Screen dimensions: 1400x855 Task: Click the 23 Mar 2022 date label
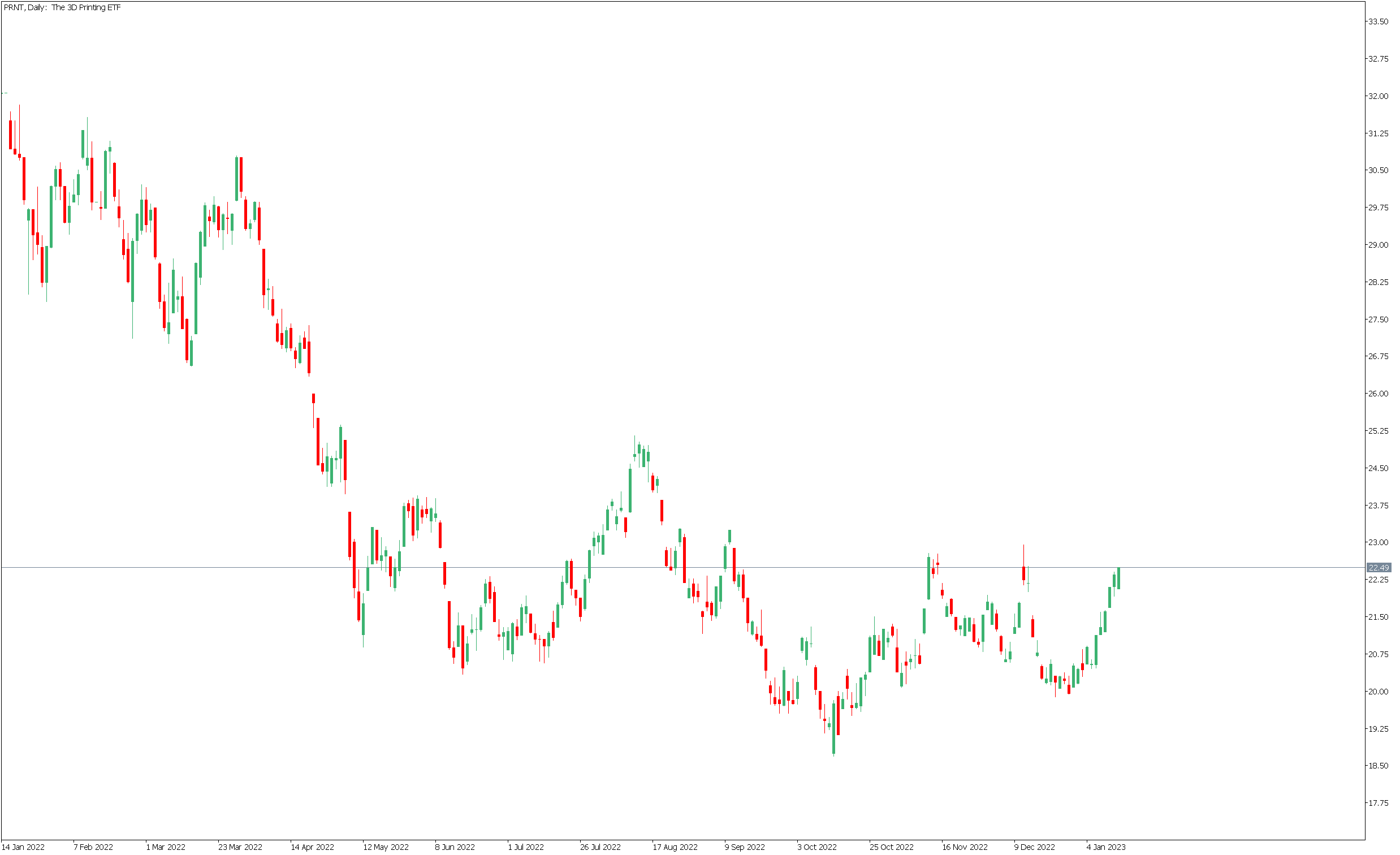point(240,847)
